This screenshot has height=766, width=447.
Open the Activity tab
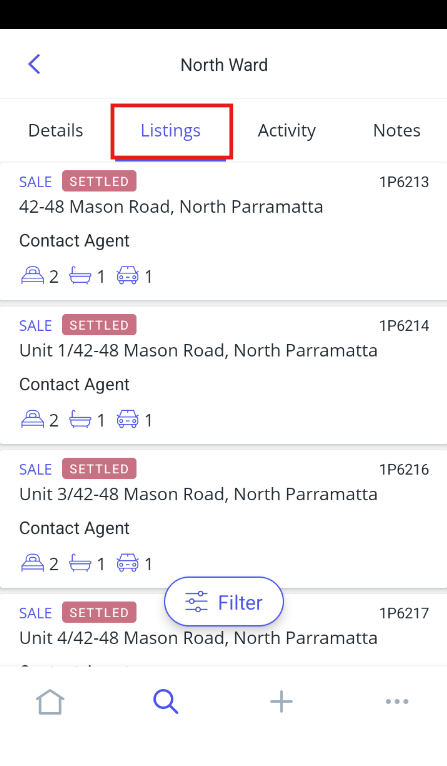tap(287, 130)
